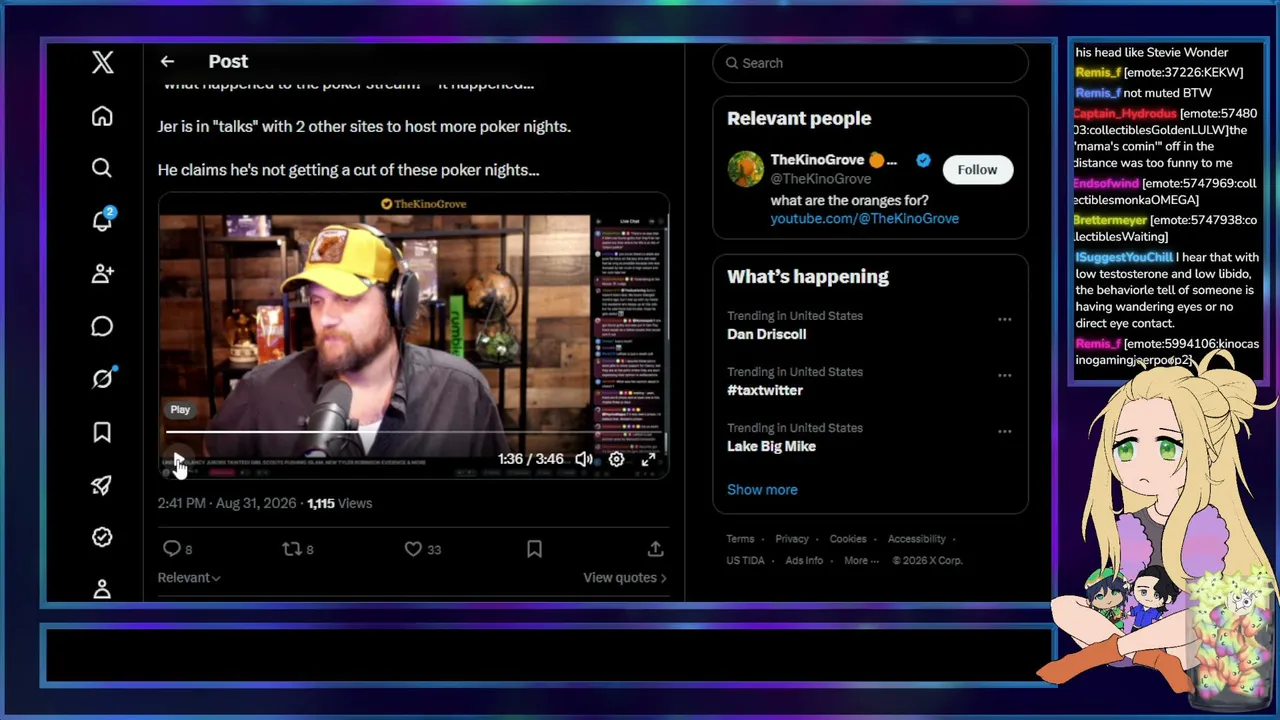The width and height of the screenshot is (1280, 720).
Task: Go back using the arrow beside Post
Action: (167, 62)
